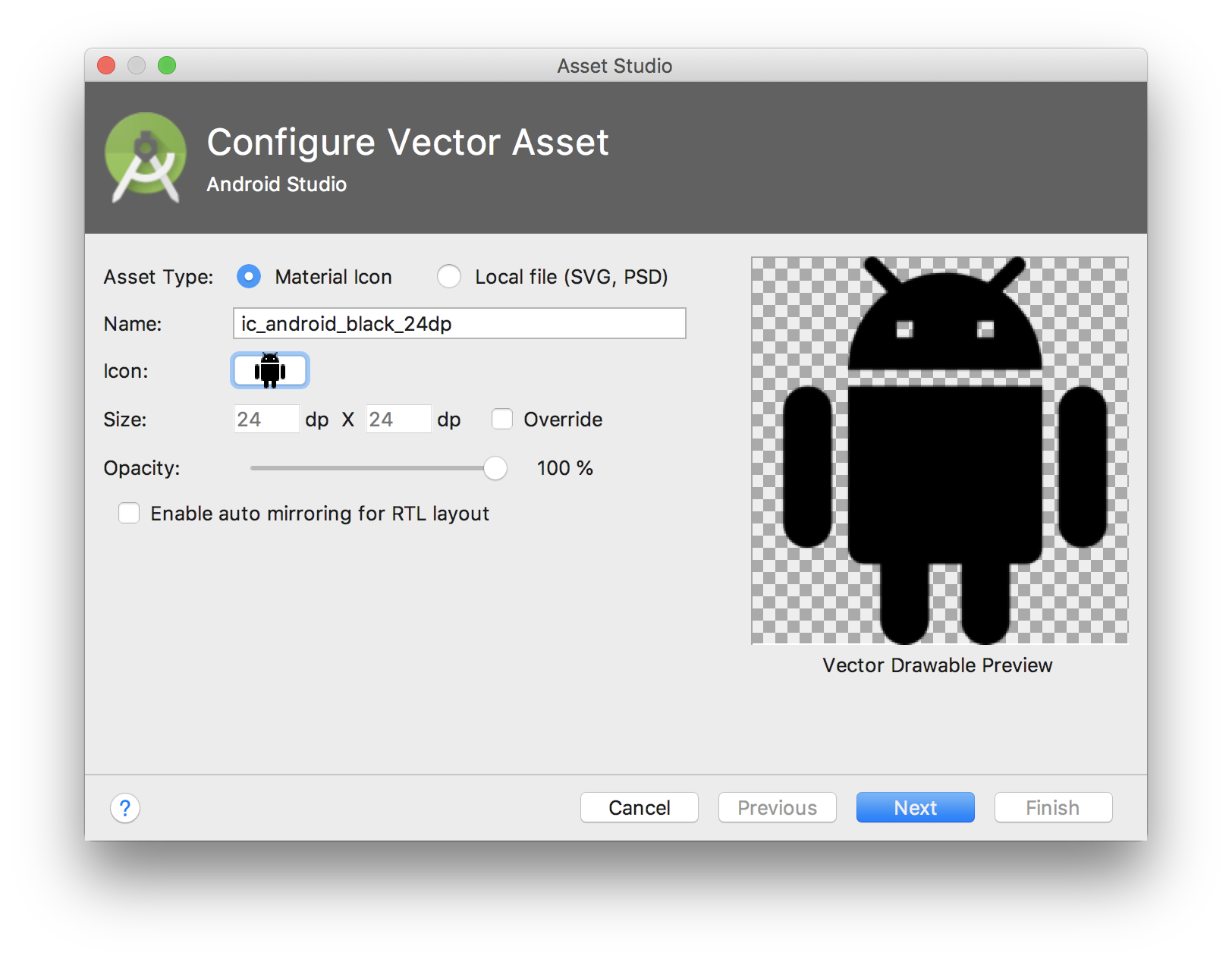Click the gray minimize window button
This screenshot has width=1232, height=962.
pyautogui.click(x=137, y=65)
